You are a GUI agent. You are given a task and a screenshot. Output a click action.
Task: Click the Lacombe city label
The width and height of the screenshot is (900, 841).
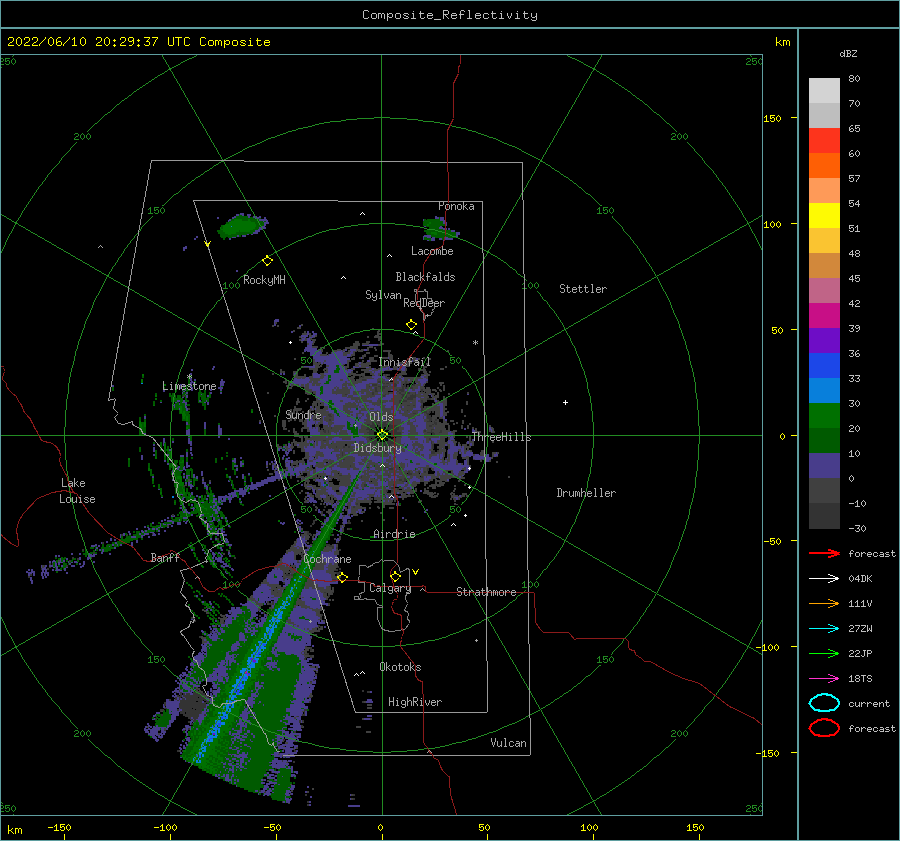(x=432, y=251)
